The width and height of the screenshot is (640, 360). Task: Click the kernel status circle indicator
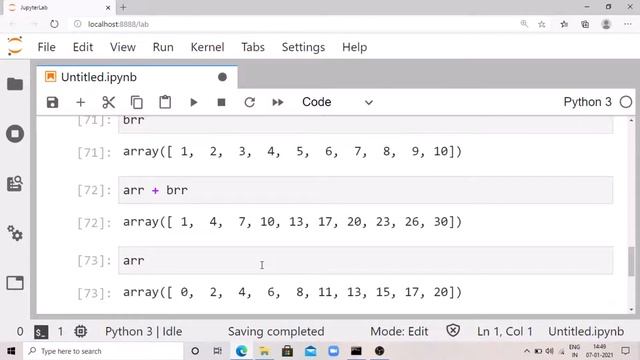pos(626,102)
